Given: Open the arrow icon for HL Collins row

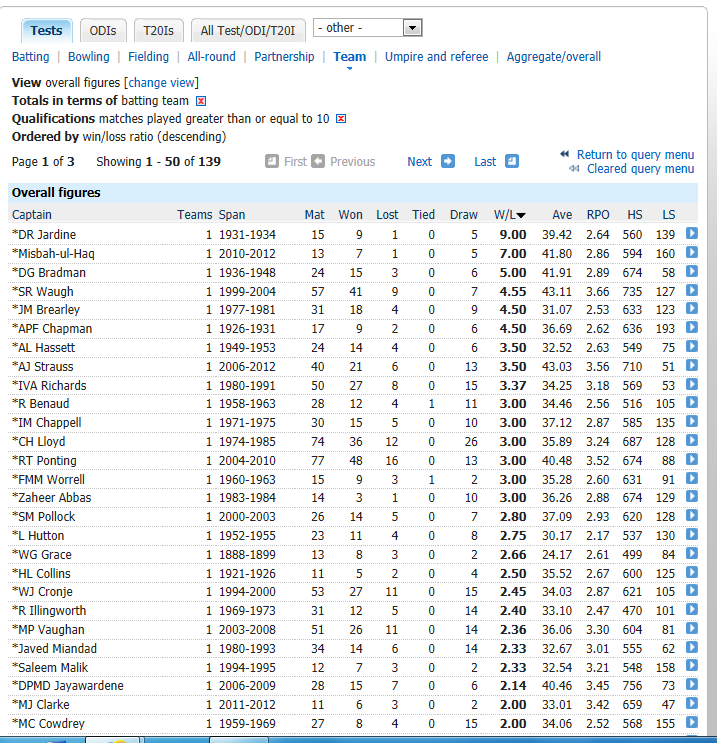Looking at the screenshot, I should [692, 572].
